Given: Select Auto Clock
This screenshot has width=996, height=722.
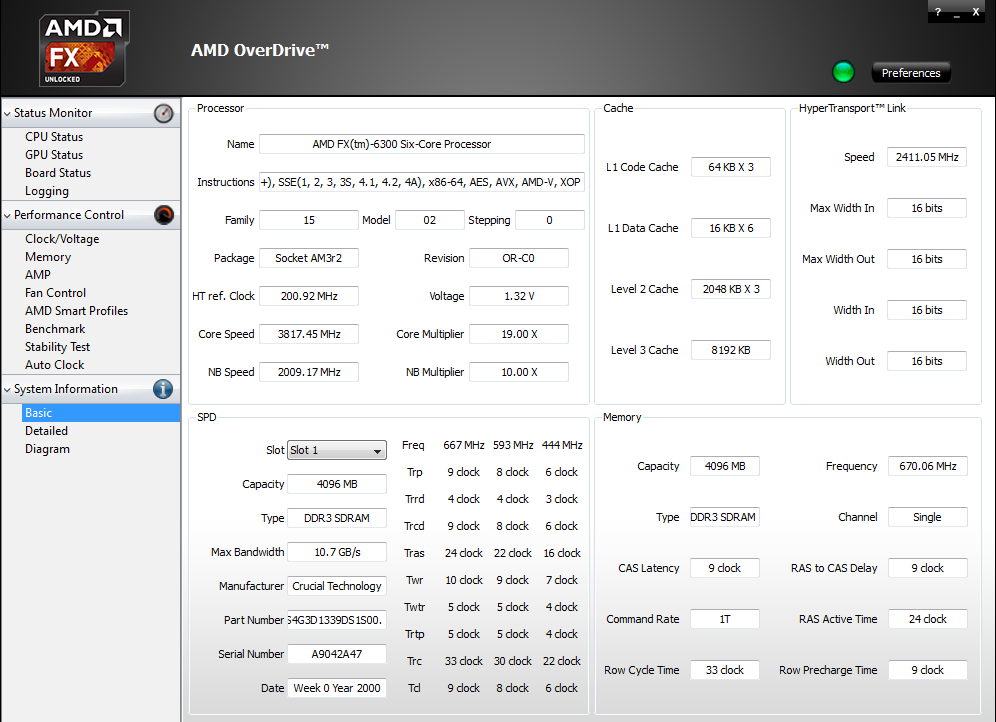Looking at the screenshot, I should click(54, 365).
